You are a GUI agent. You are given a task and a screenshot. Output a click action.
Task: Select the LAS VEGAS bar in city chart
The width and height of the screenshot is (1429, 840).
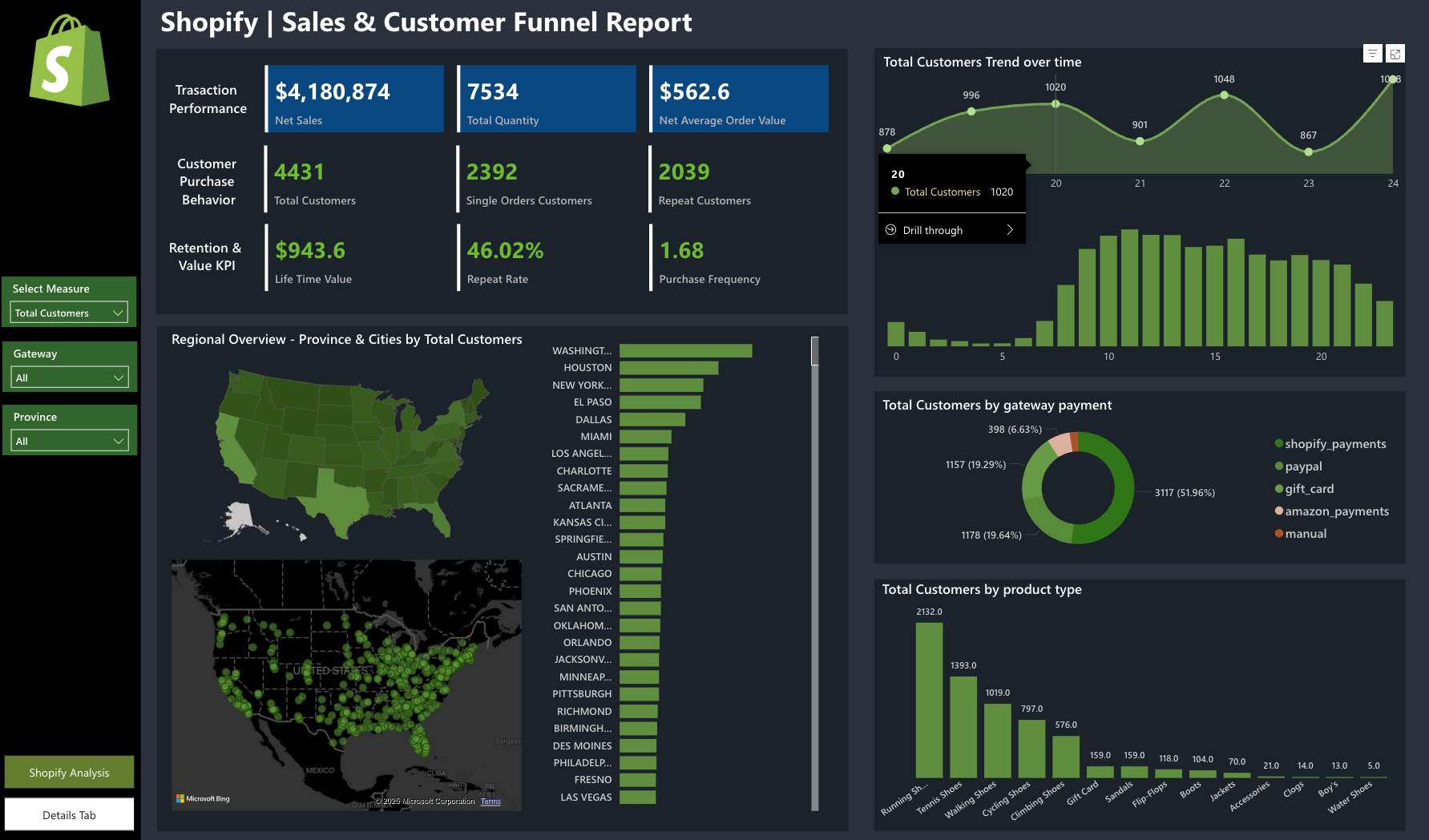pyautogui.click(x=638, y=798)
